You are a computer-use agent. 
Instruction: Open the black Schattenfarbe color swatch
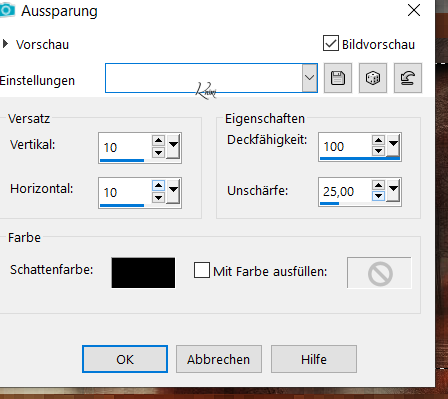point(143,273)
